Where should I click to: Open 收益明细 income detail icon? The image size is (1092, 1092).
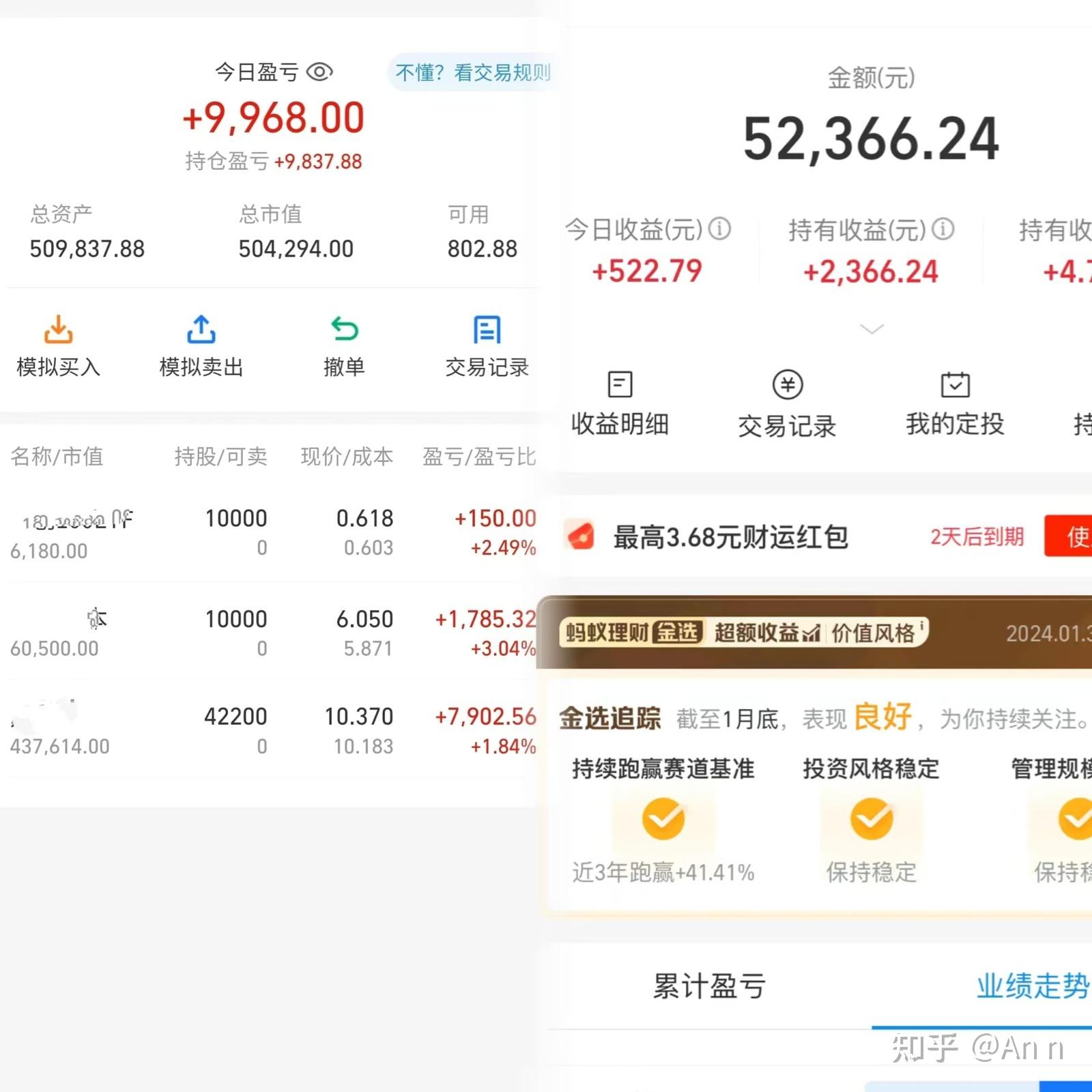(618, 384)
